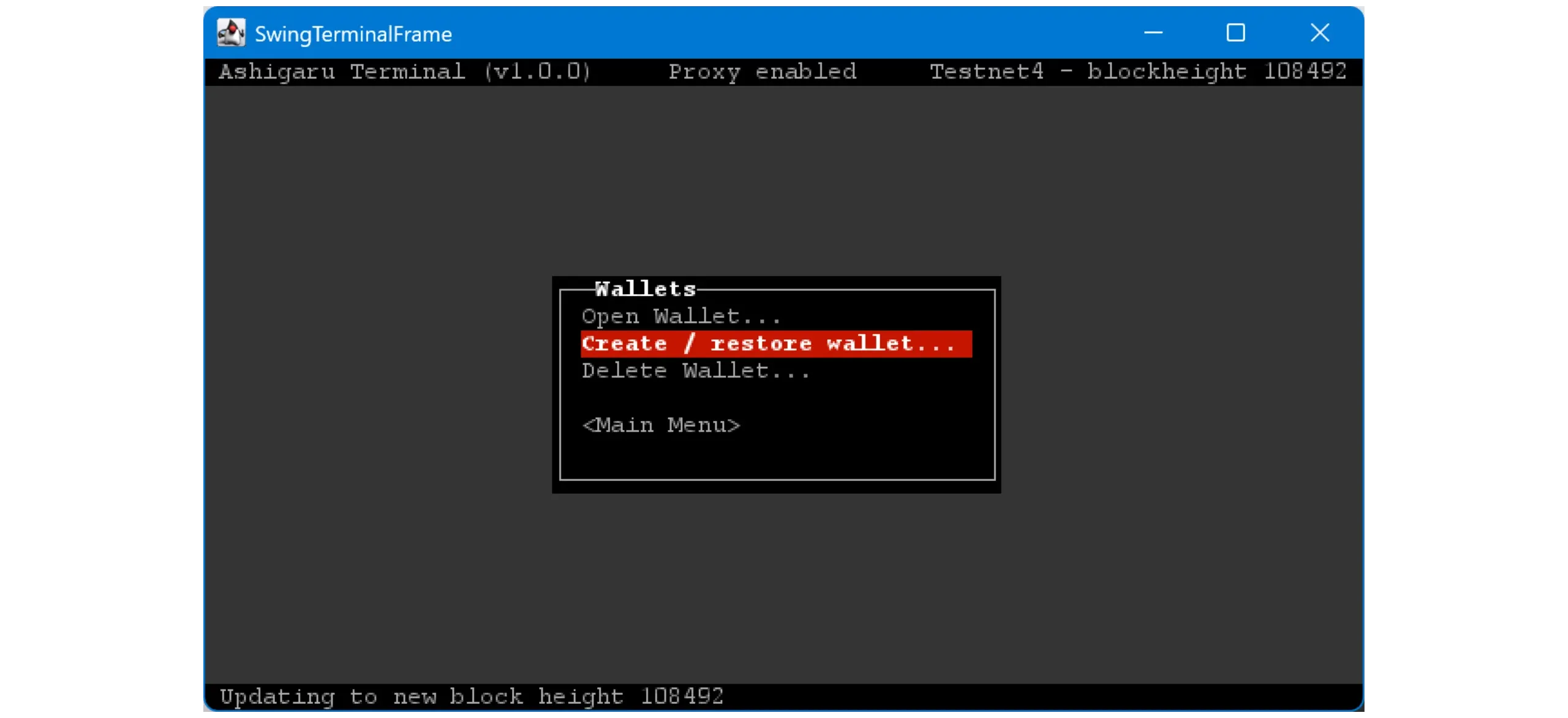Open the Open Wallet... menu entry
This screenshot has height=718, width=1568.
[x=680, y=317]
